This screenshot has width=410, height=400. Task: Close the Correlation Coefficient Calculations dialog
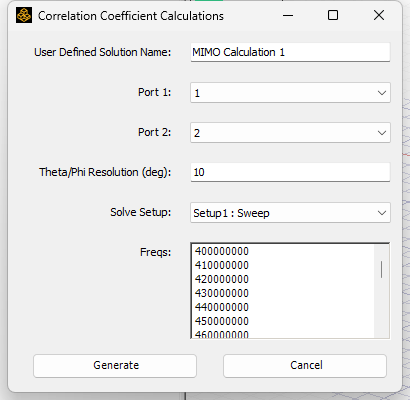click(379, 15)
